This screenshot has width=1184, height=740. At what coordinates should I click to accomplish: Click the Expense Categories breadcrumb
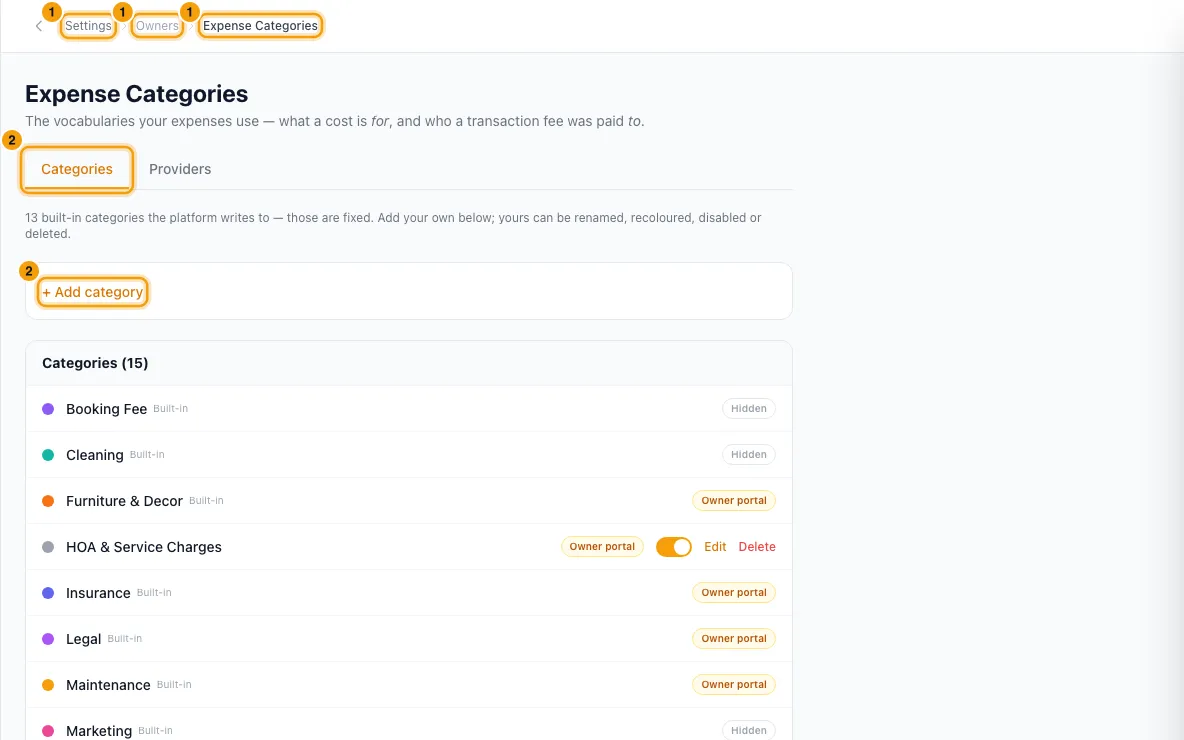click(261, 26)
